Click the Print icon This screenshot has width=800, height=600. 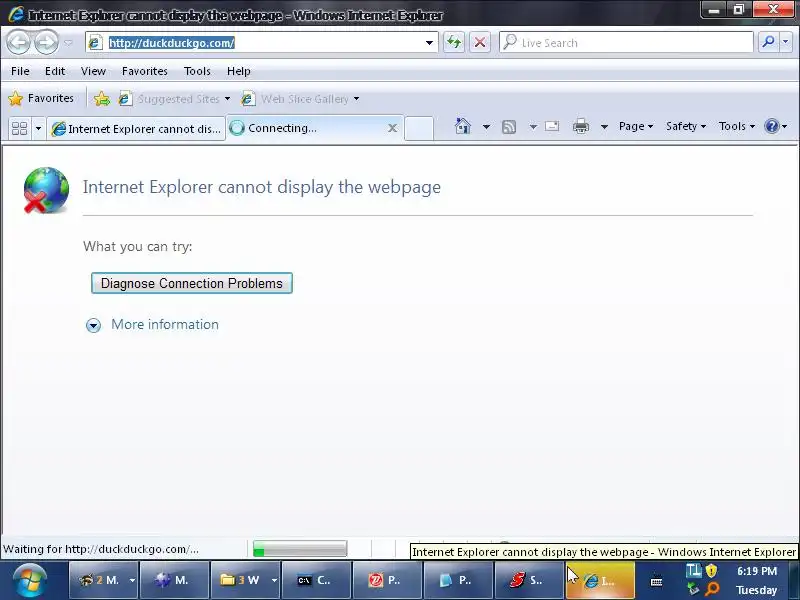pos(581,126)
